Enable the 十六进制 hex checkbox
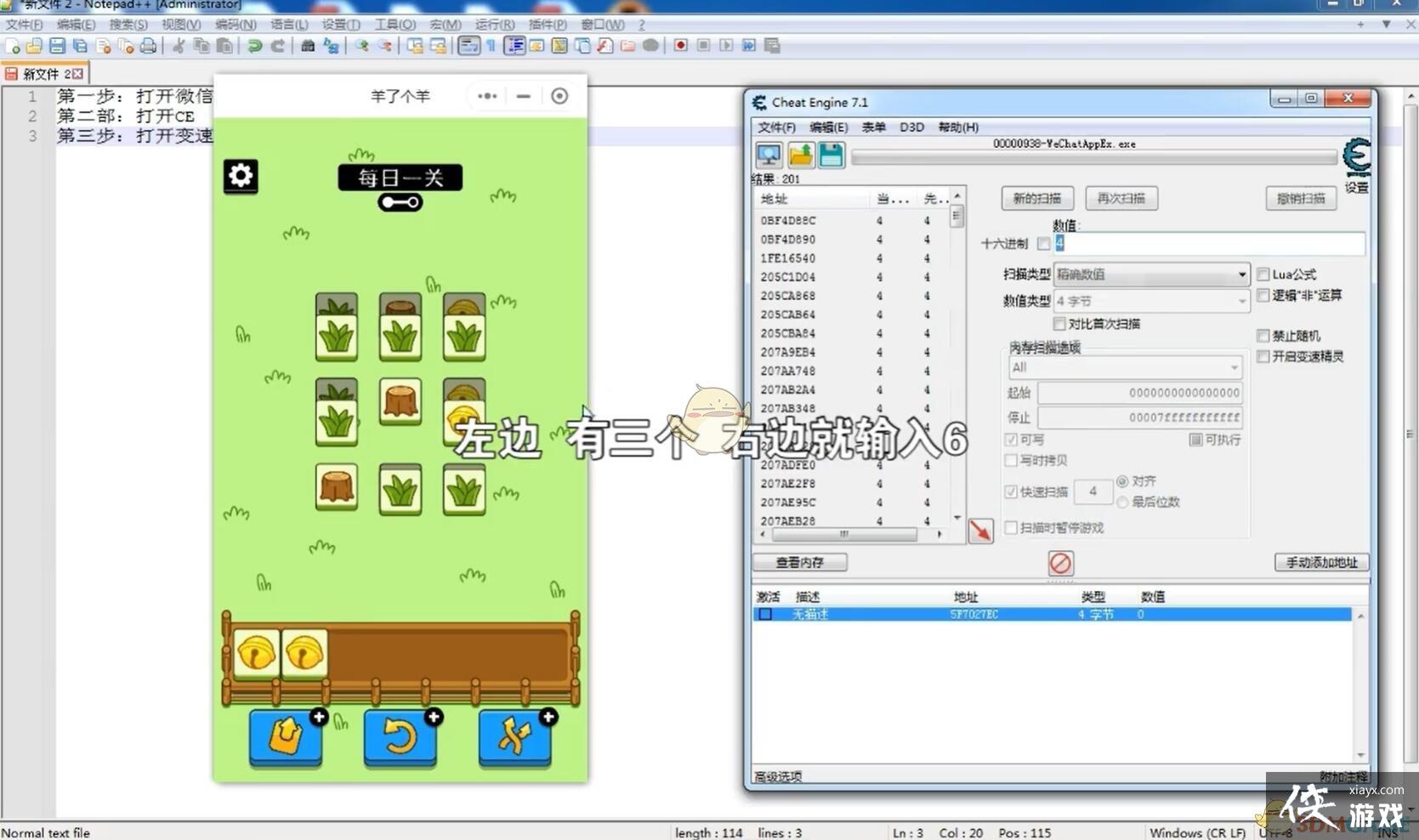 pyautogui.click(x=1043, y=244)
